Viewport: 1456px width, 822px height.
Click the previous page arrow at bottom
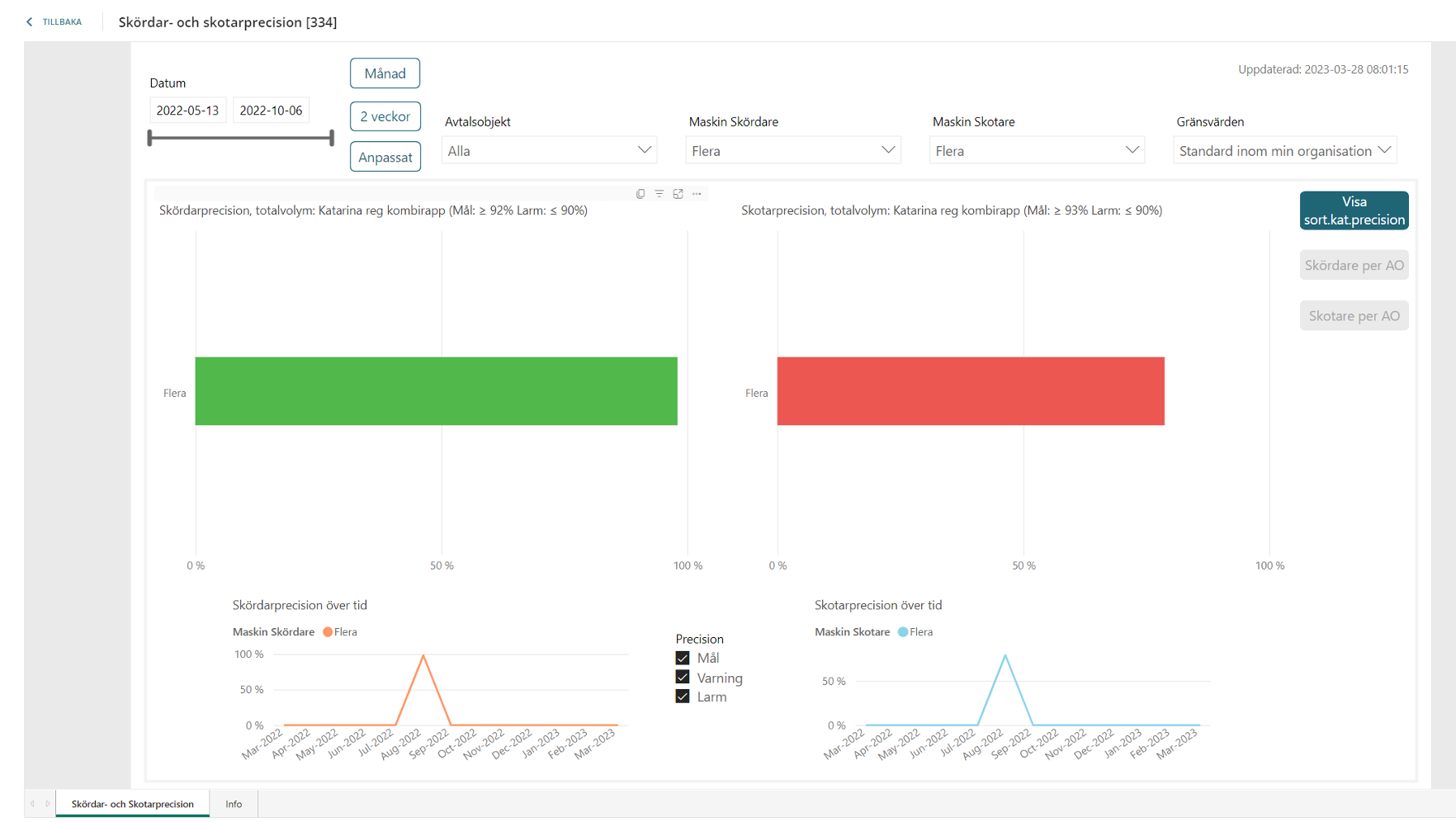click(x=32, y=804)
